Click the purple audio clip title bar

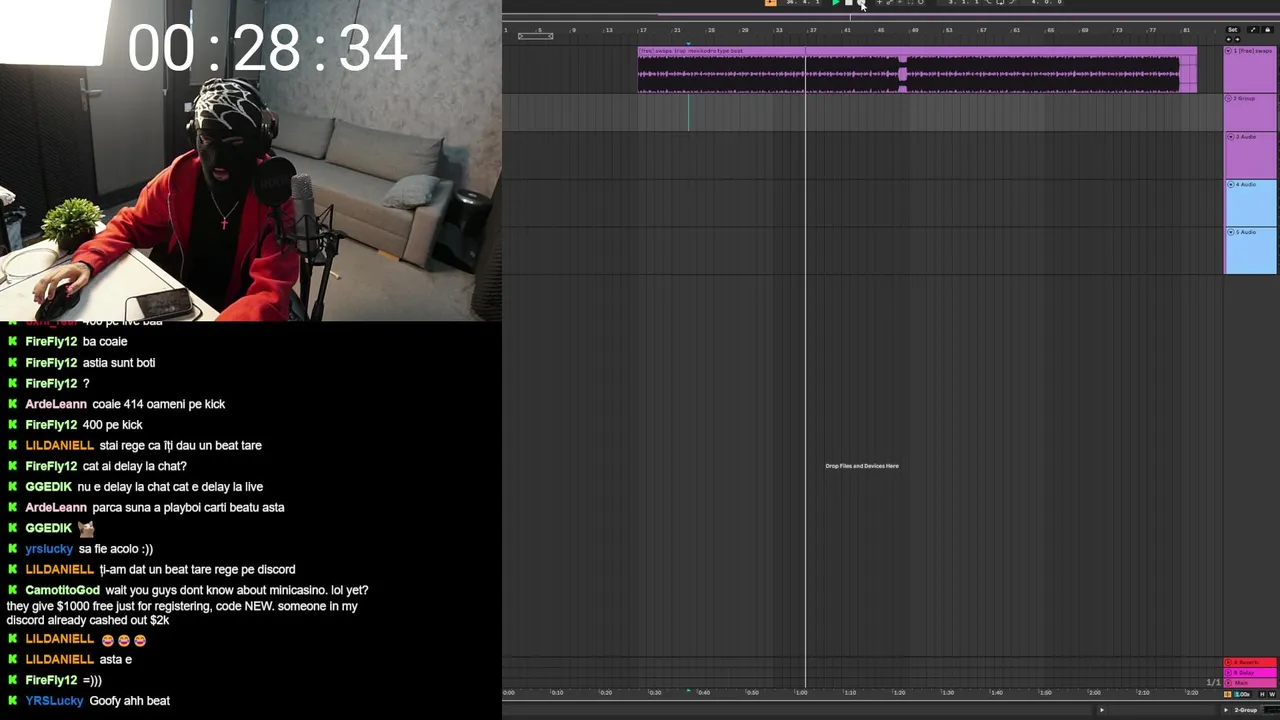point(917,51)
